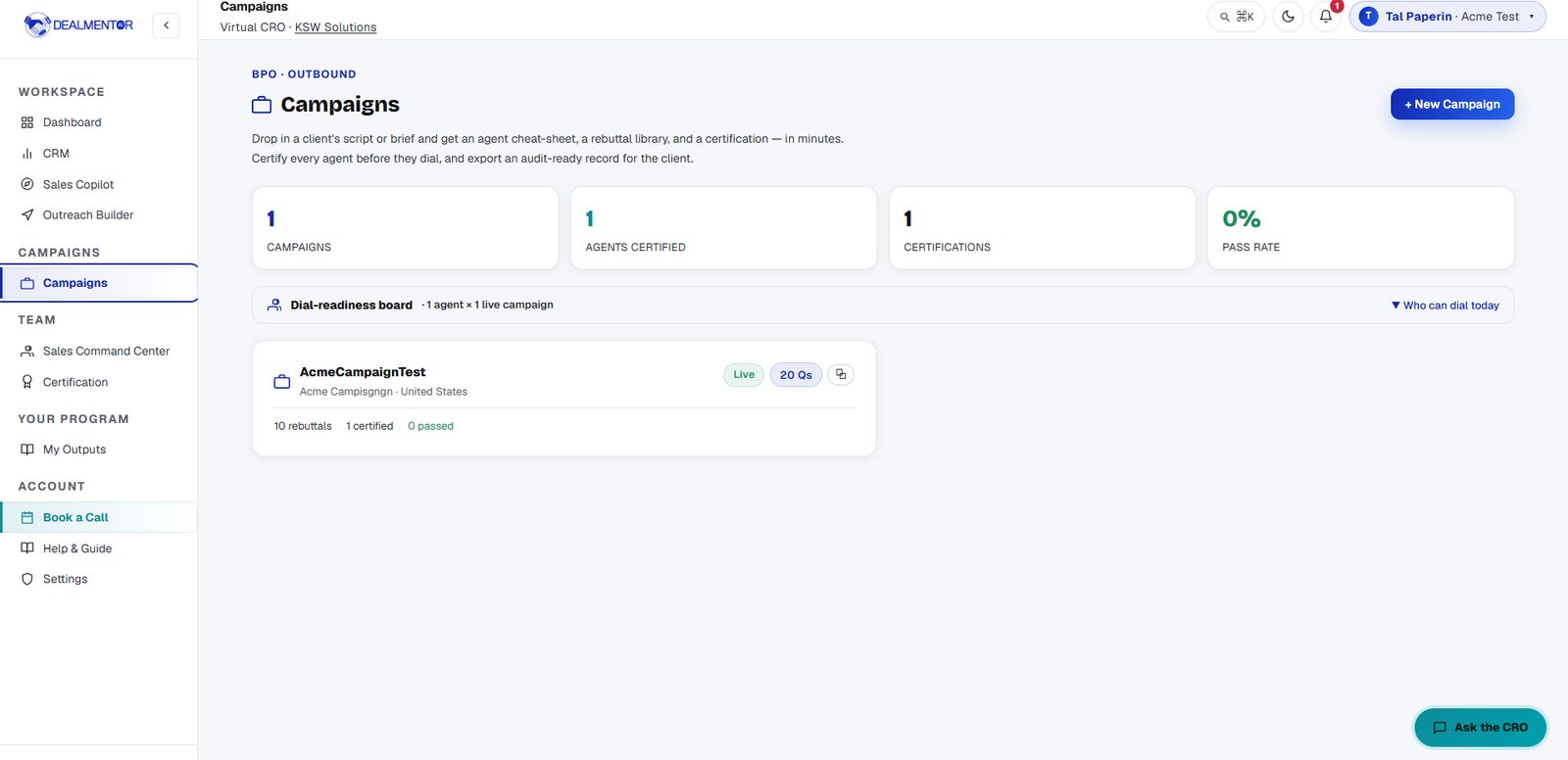
Task: Click the T user avatar
Action: pyautogui.click(x=1368, y=17)
